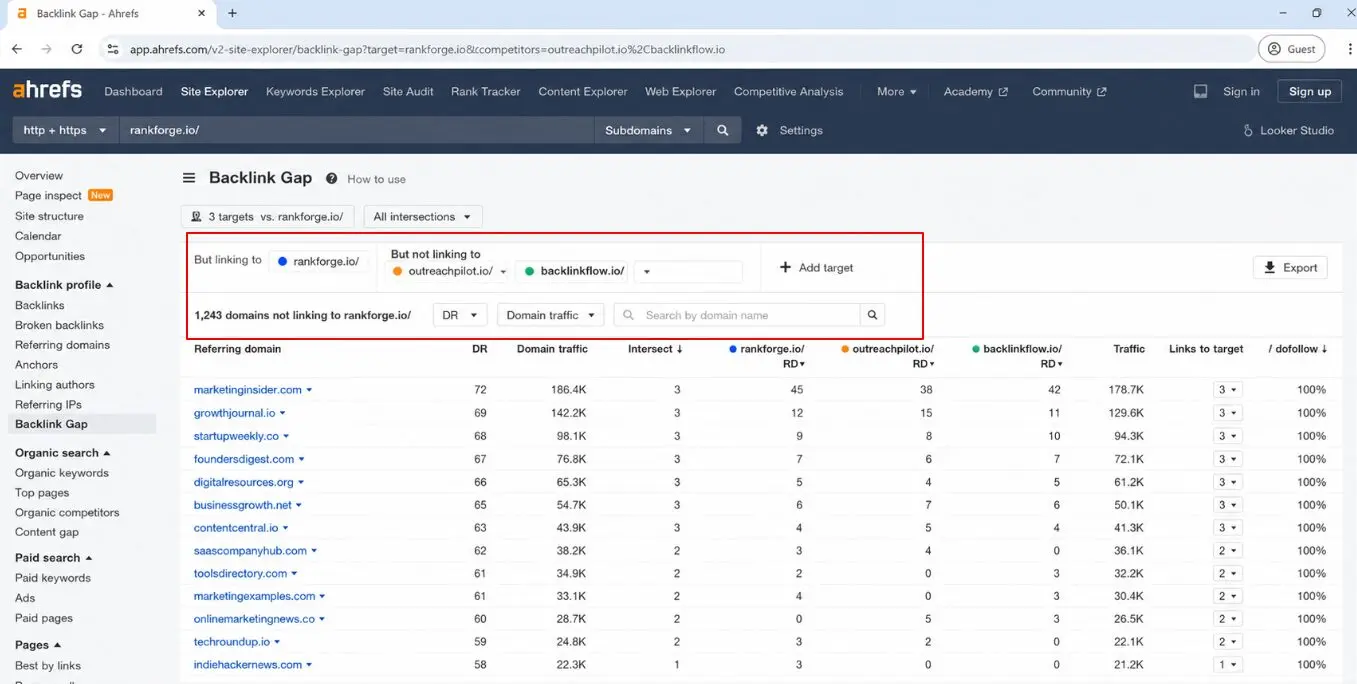Go to Site Audit
1357x684 pixels.
click(x=408, y=91)
